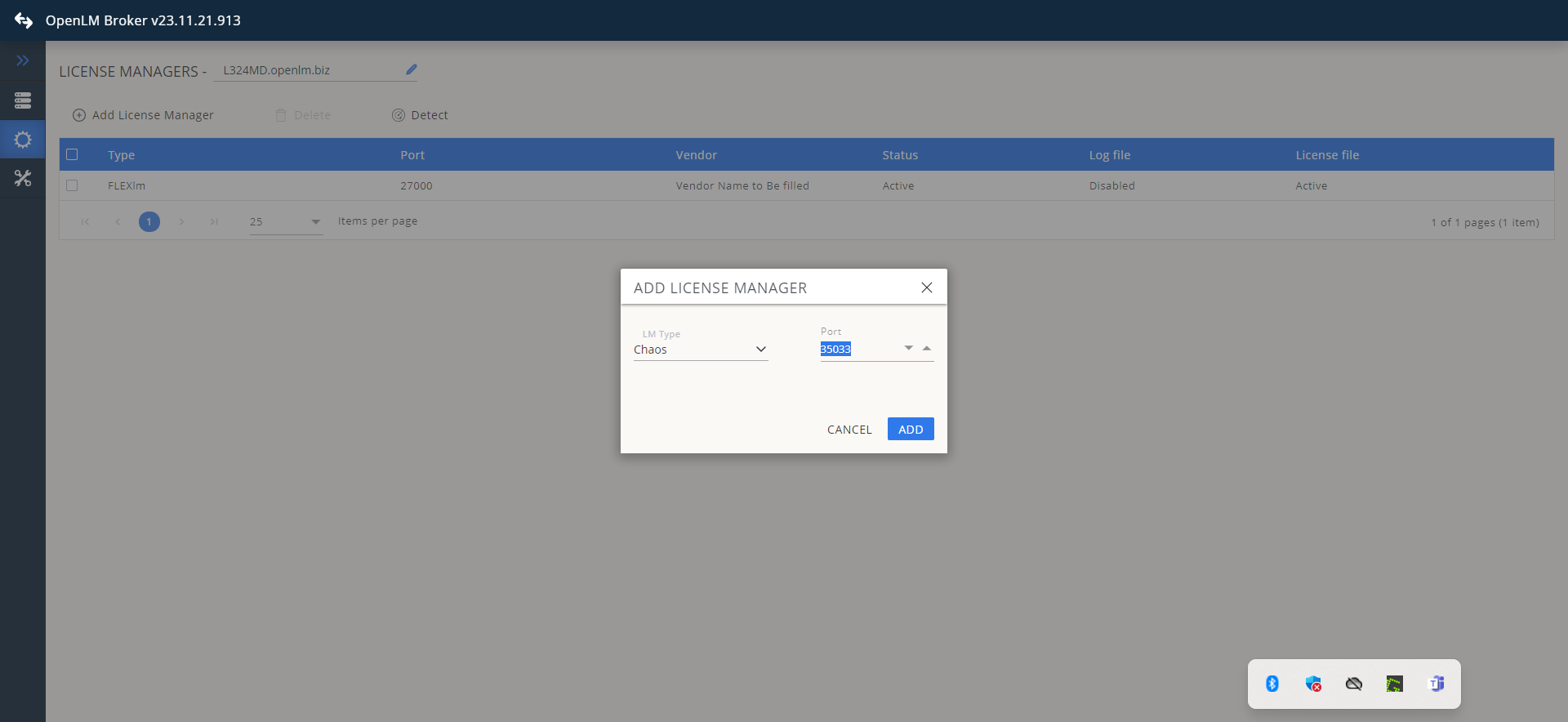
Task: Click the Detect toolbar option
Action: click(x=420, y=115)
